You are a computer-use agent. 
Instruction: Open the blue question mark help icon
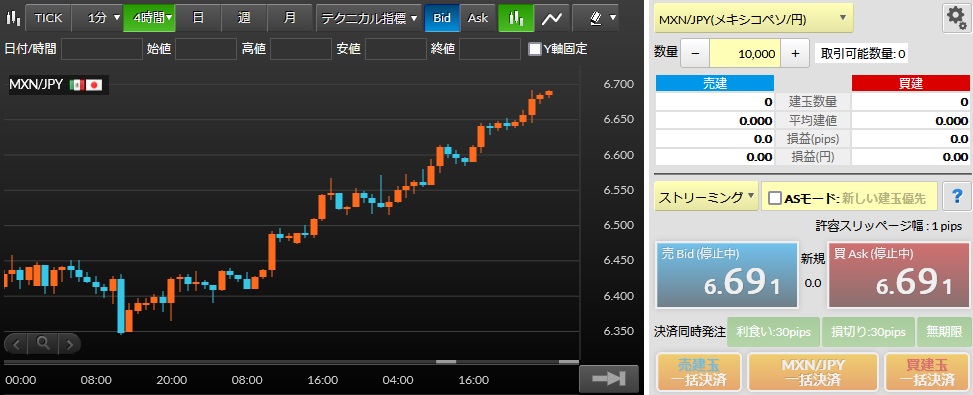pyautogui.click(x=956, y=197)
